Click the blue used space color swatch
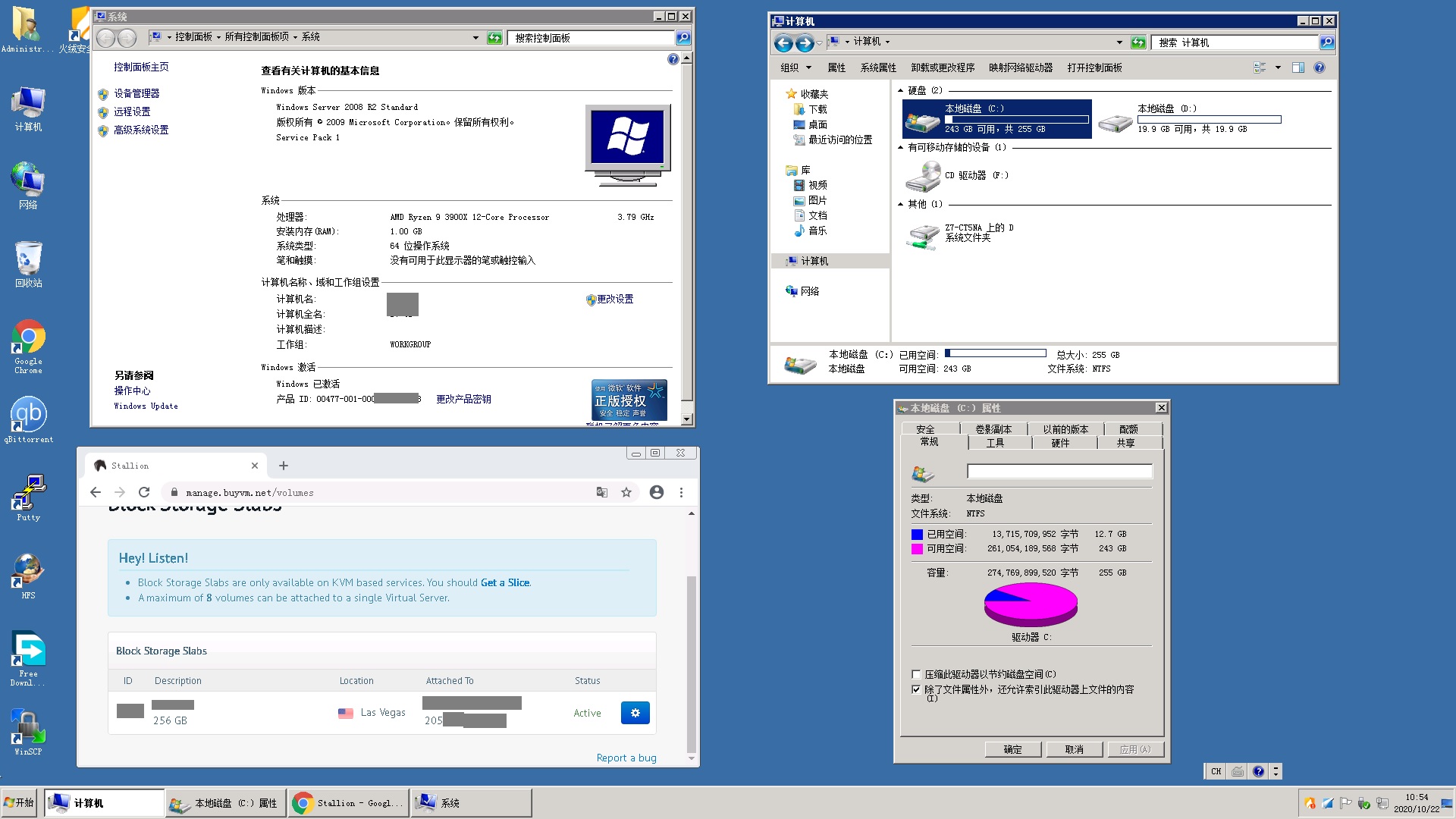The image size is (1456, 819). (x=917, y=534)
